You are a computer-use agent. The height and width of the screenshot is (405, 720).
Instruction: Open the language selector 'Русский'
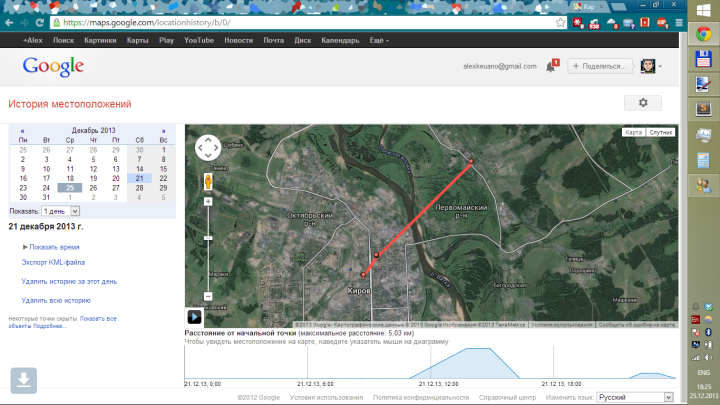pyautogui.click(x=635, y=397)
